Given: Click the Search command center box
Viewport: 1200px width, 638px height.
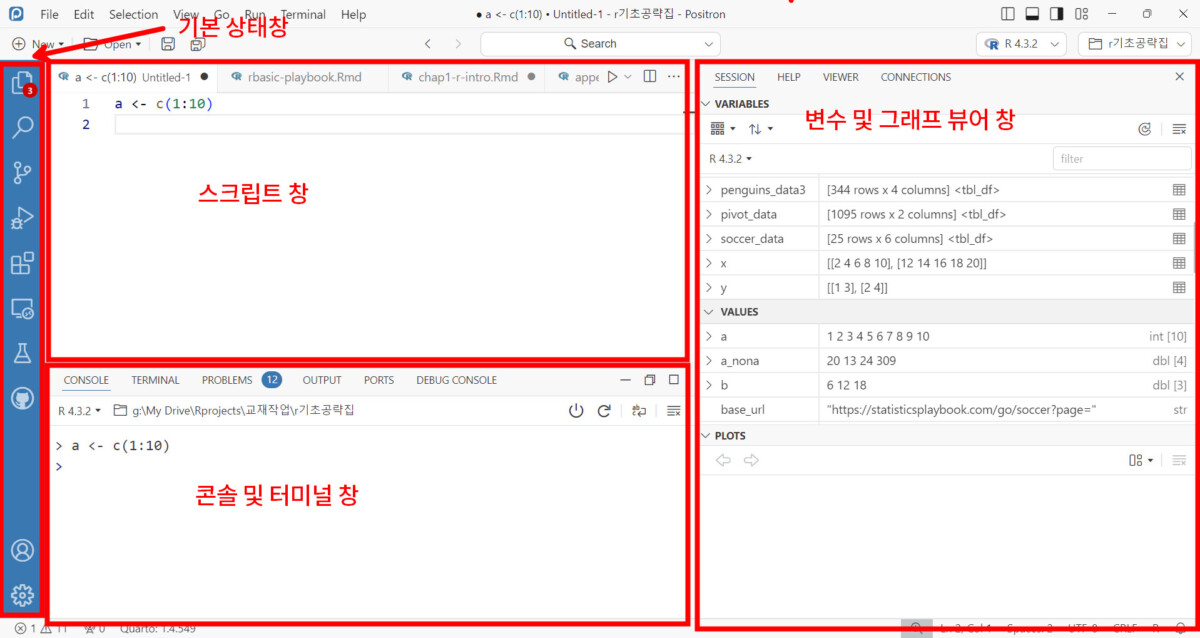Looking at the screenshot, I should (600, 44).
